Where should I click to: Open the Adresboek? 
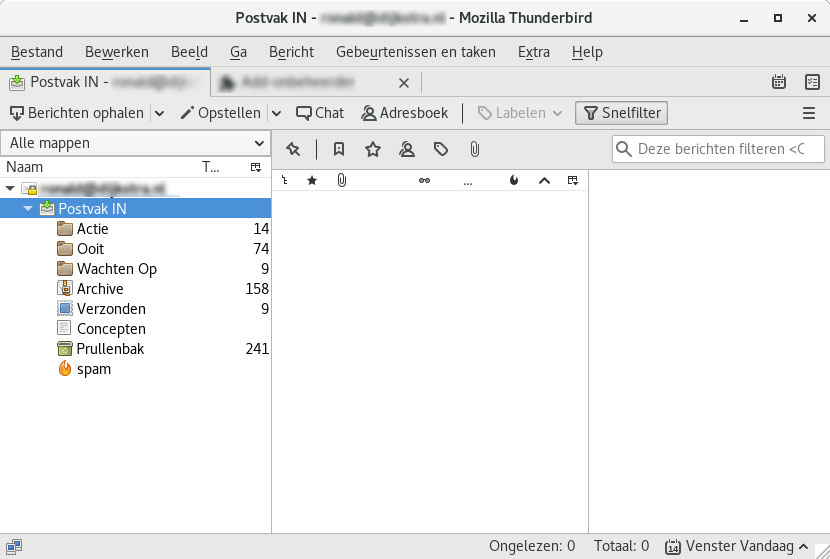(x=404, y=113)
